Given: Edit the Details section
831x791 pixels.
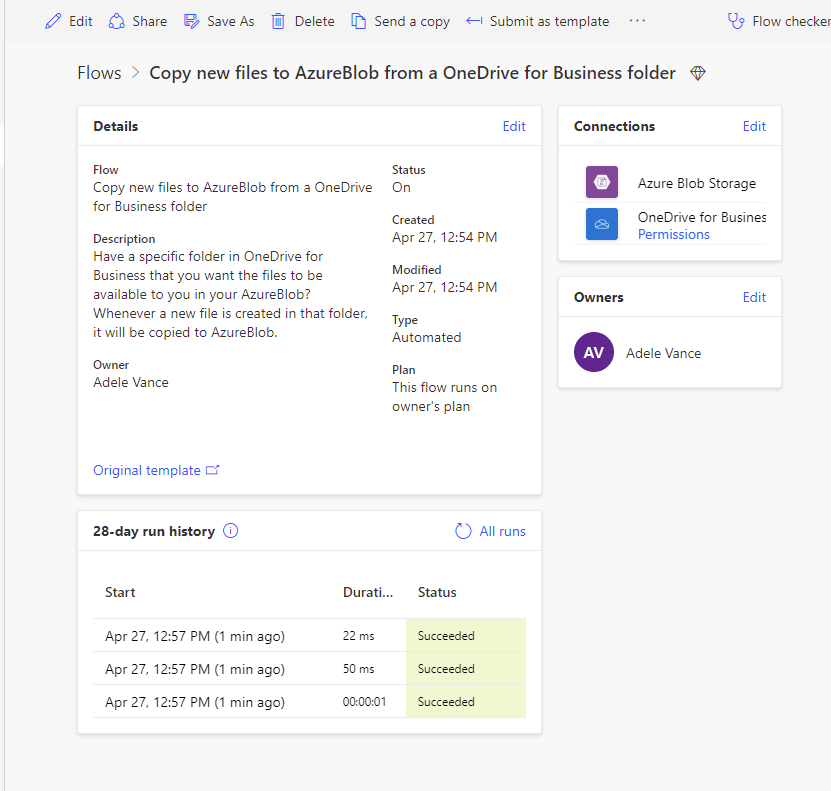Looking at the screenshot, I should [514, 126].
